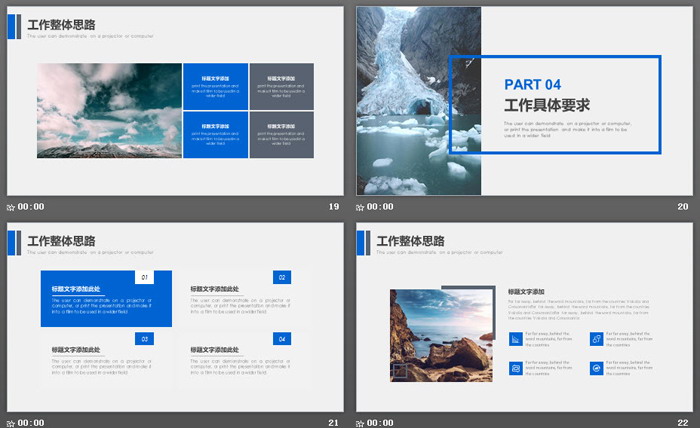Screen dimensions: 700x428
Task: Click the top-left blue square icon on slide 22
Action: [515, 339]
